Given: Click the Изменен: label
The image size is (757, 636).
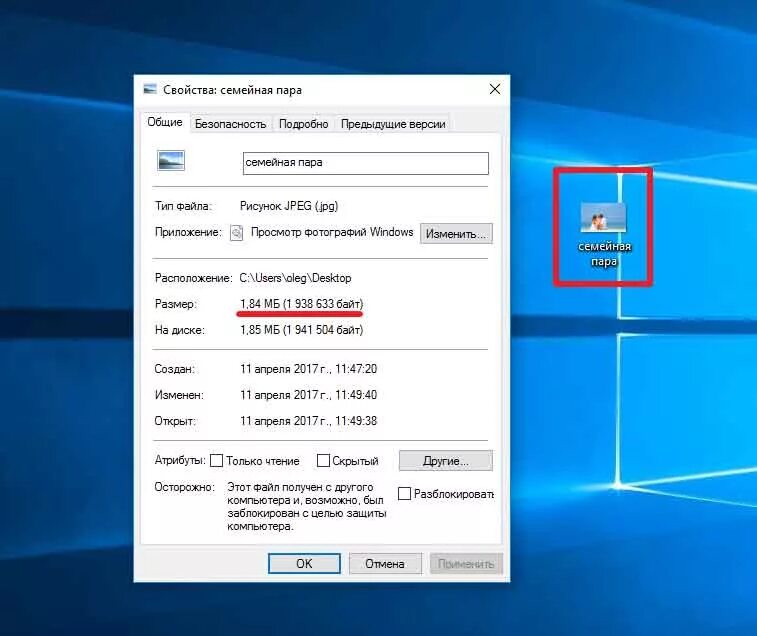Looking at the screenshot, I should tap(179, 395).
